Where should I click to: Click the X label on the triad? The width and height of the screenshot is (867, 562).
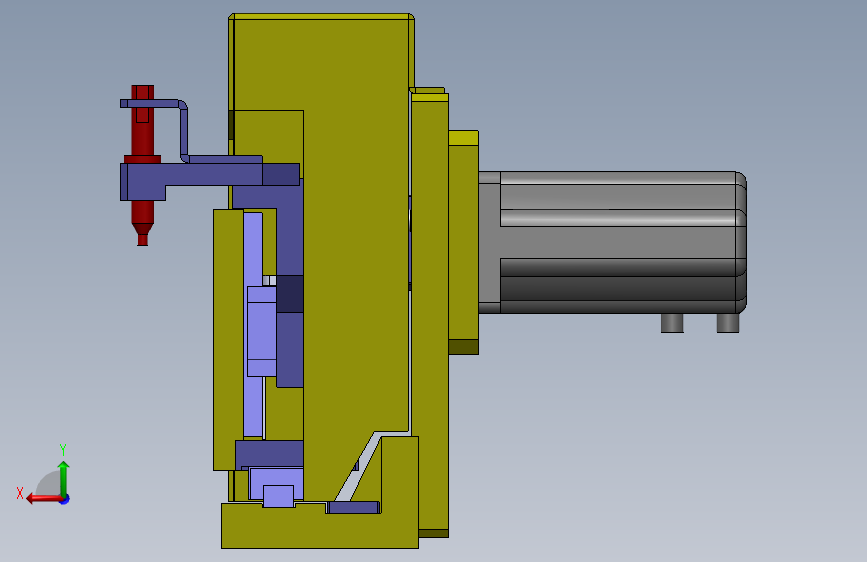tap(20, 493)
